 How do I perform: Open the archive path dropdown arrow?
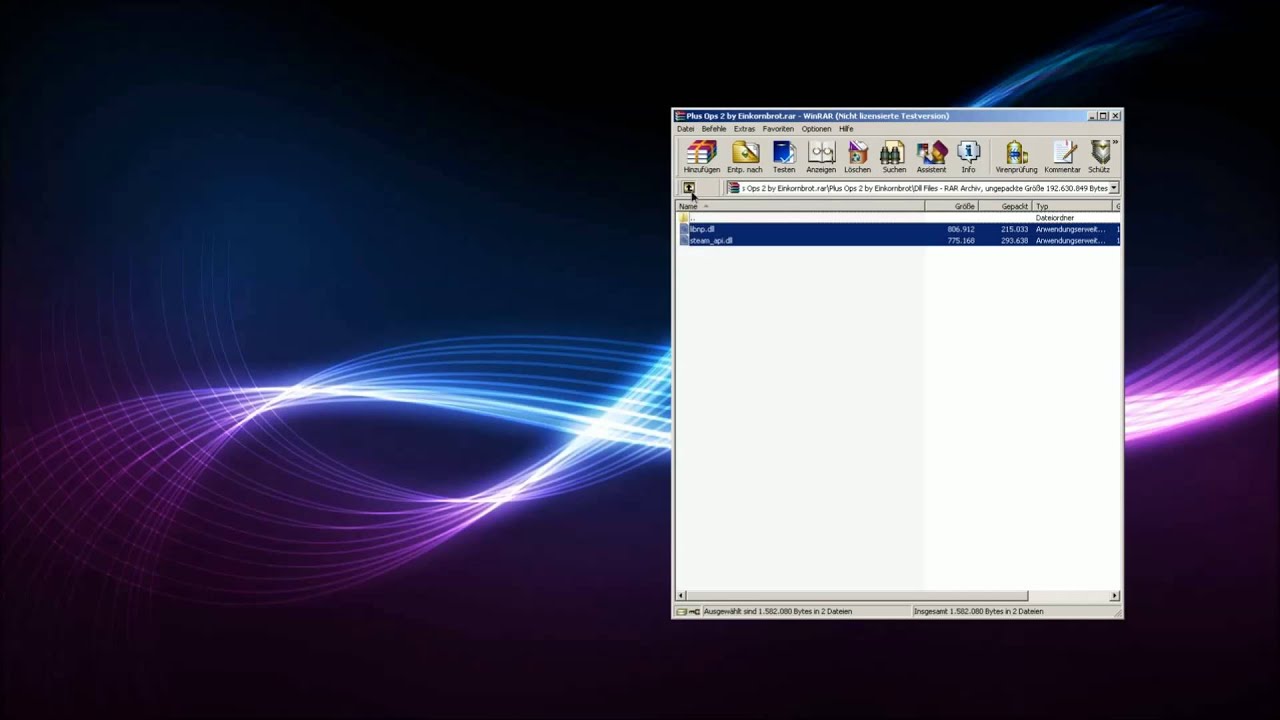pos(1114,188)
